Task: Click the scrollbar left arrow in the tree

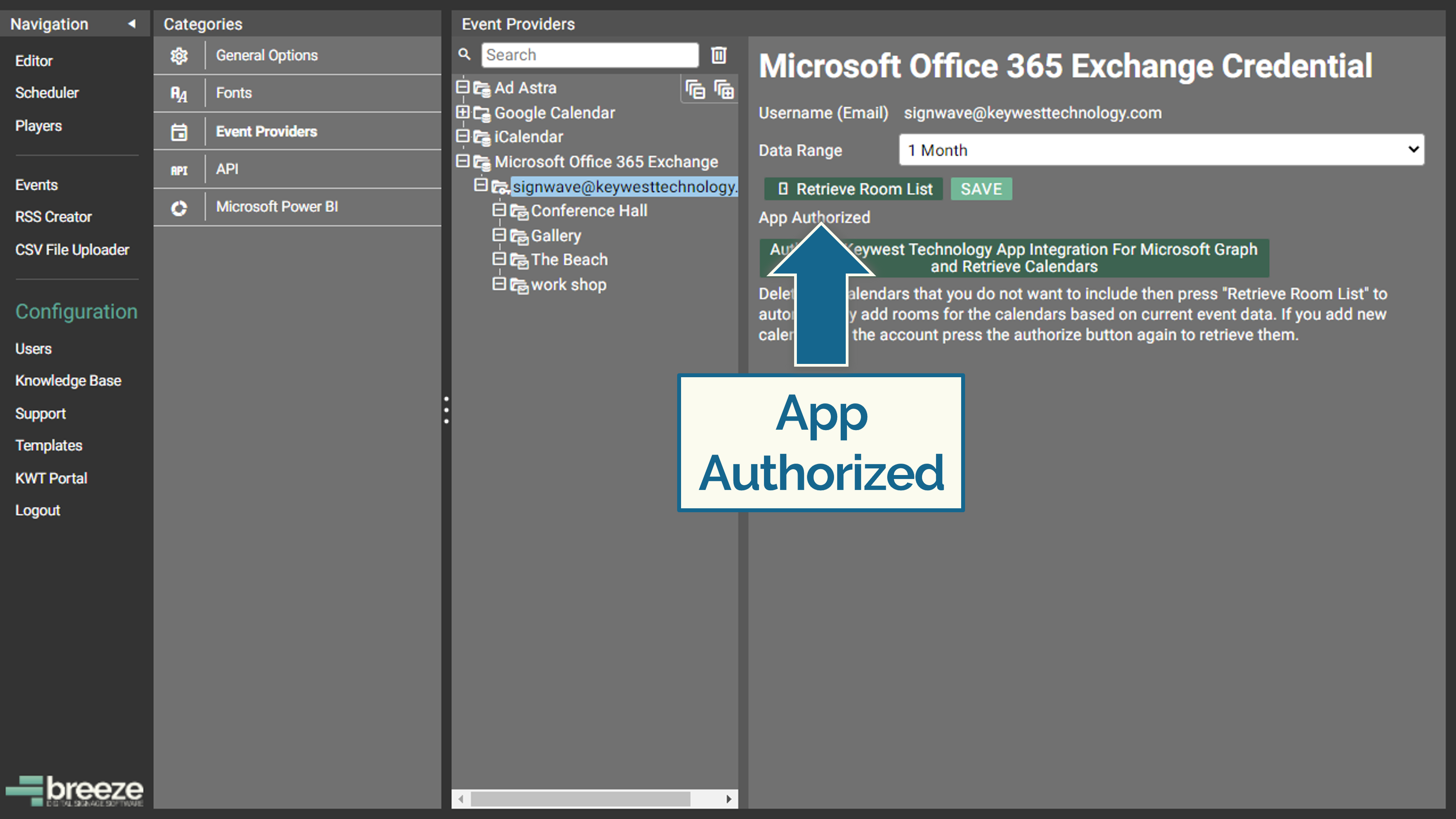Action: (461, 799)
